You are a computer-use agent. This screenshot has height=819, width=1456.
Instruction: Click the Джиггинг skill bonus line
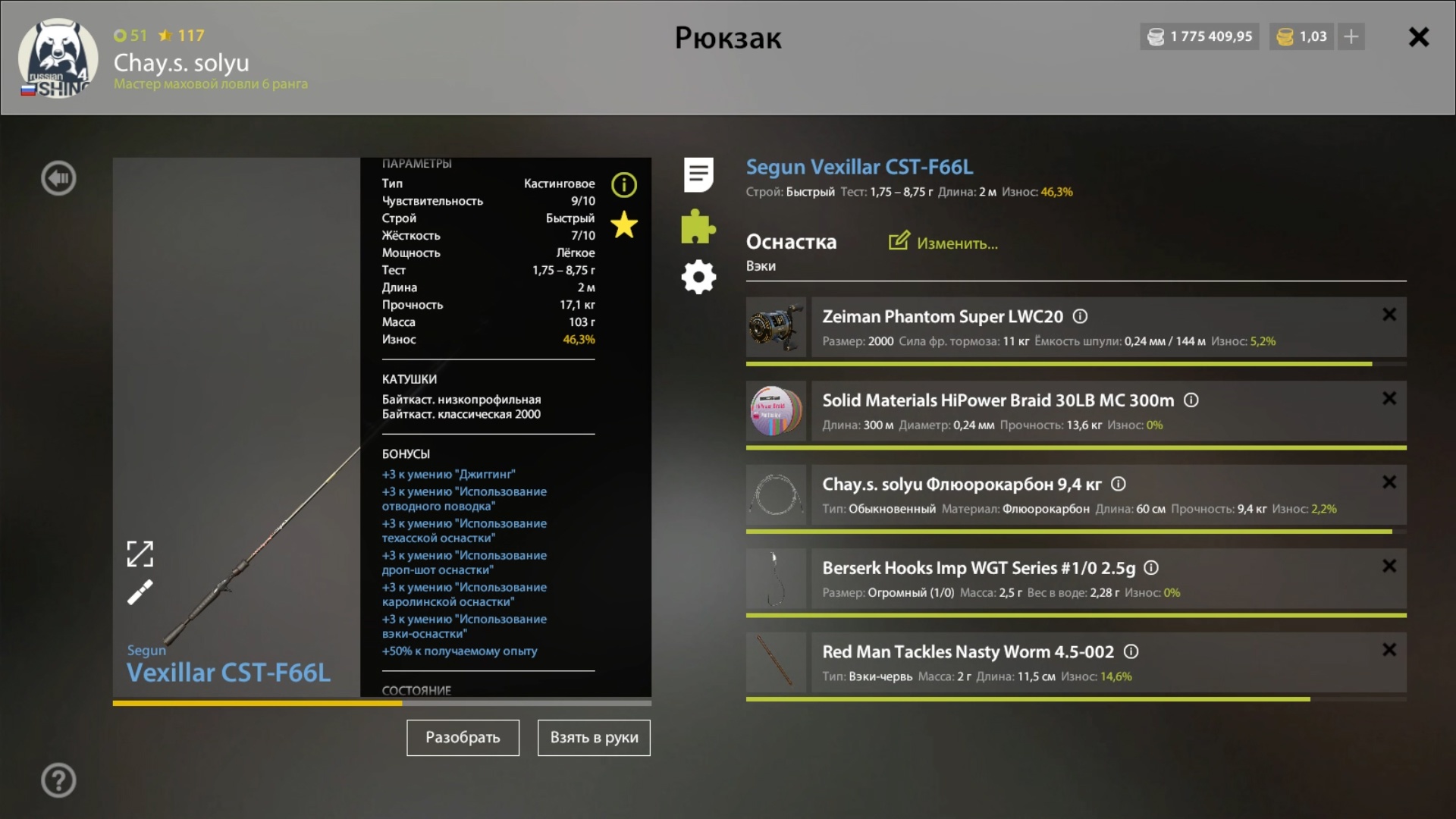point(449,474)
